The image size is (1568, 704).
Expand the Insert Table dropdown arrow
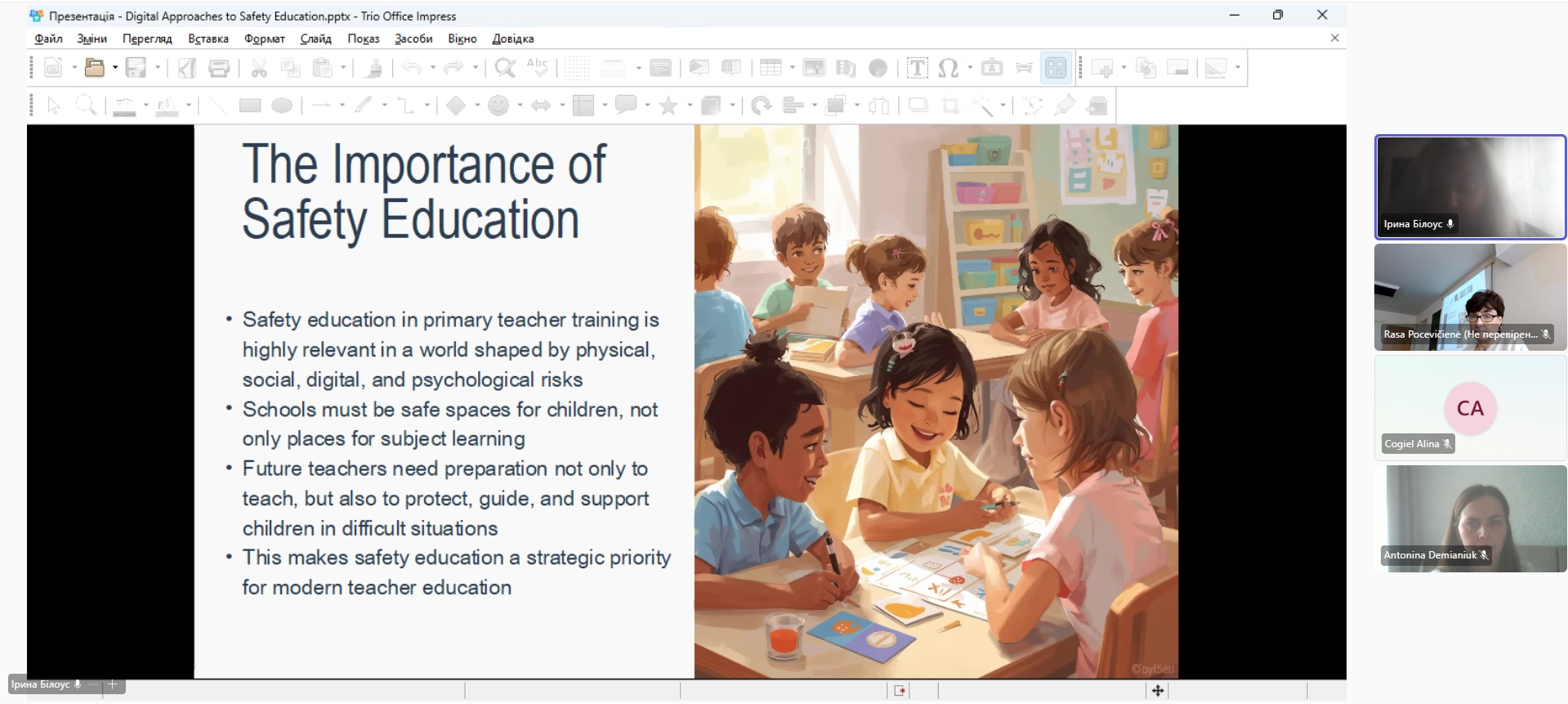click(792, 68)
